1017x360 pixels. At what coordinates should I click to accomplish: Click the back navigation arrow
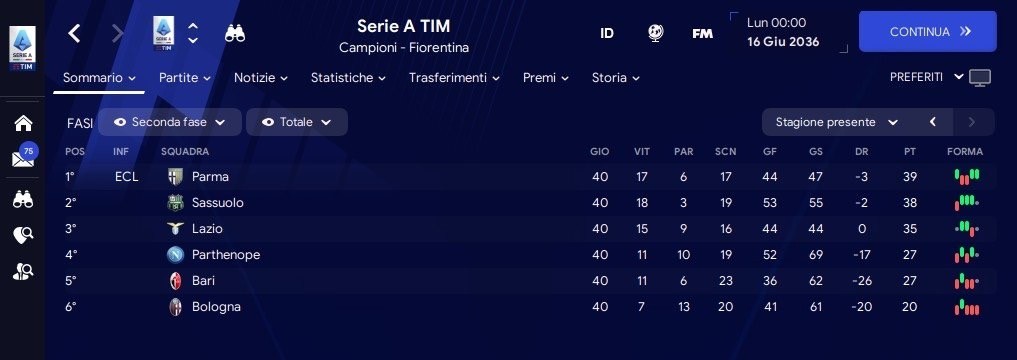75,33
